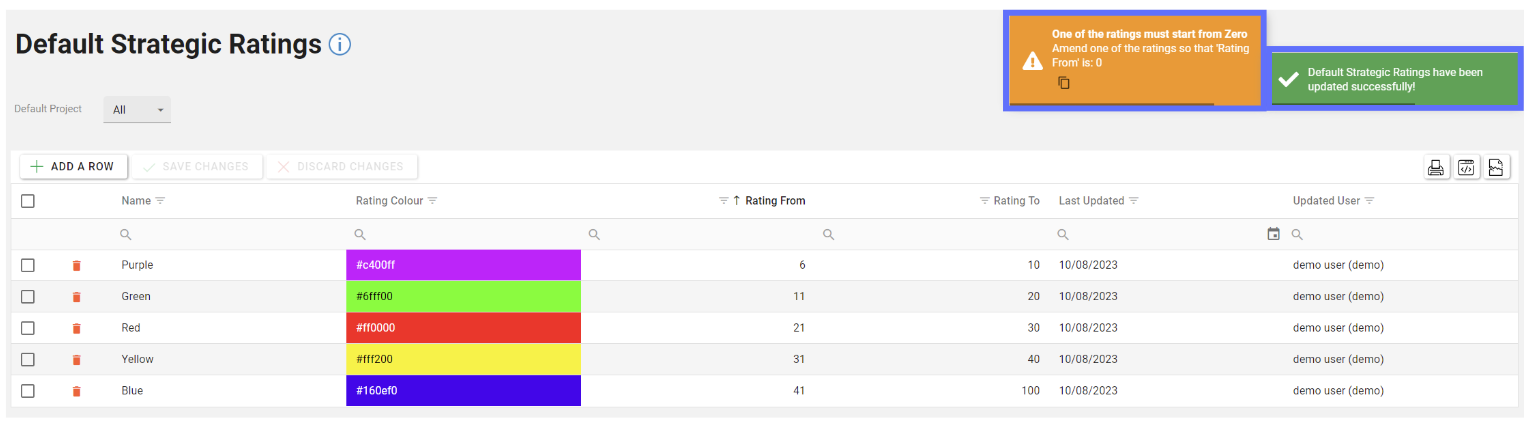Select the Yellow row checkbox
This screenshot has width=1533, height=426.
tap(28, 359)
